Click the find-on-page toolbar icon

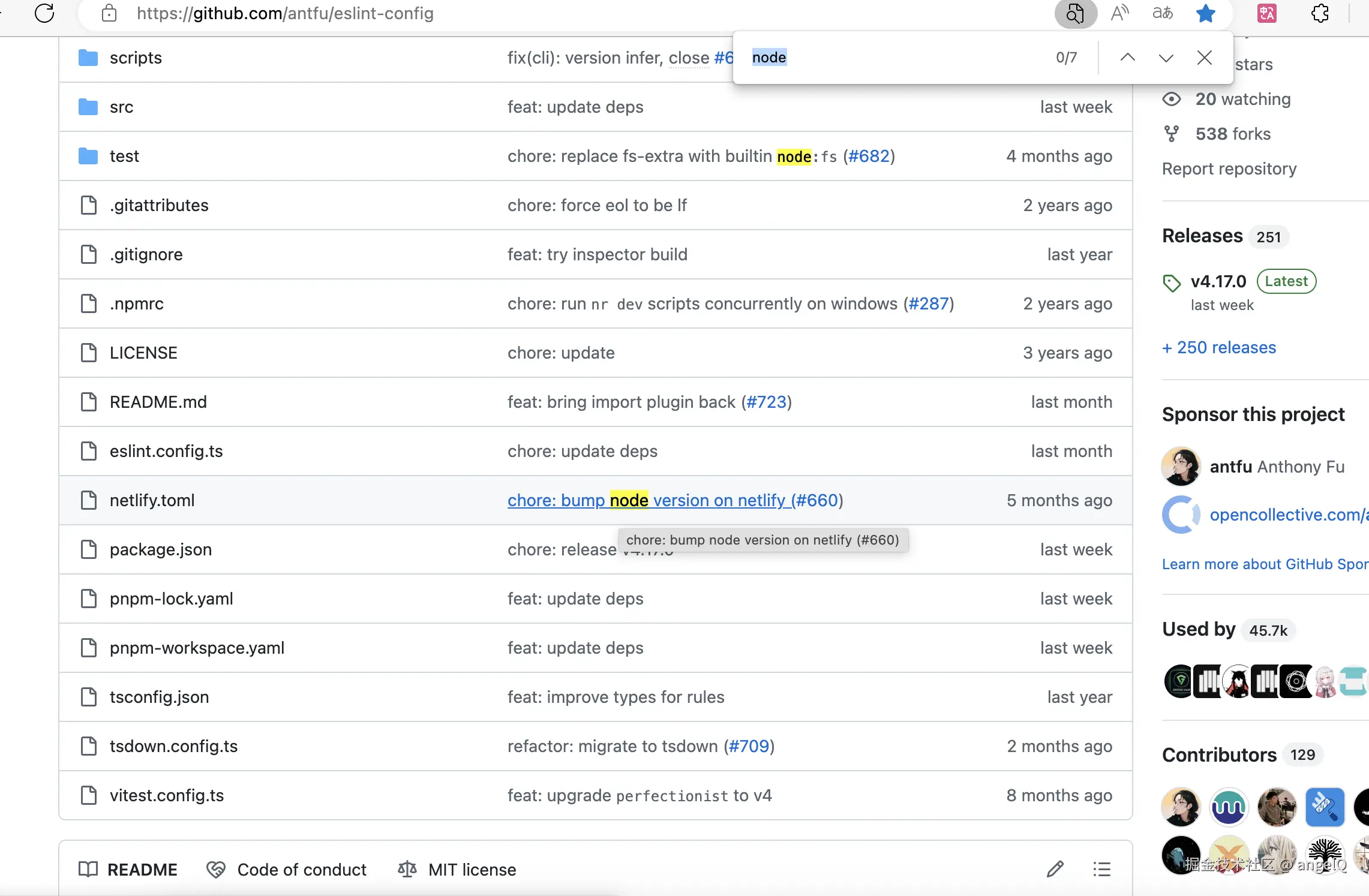pyautogui.click(x=1076, y=13)
